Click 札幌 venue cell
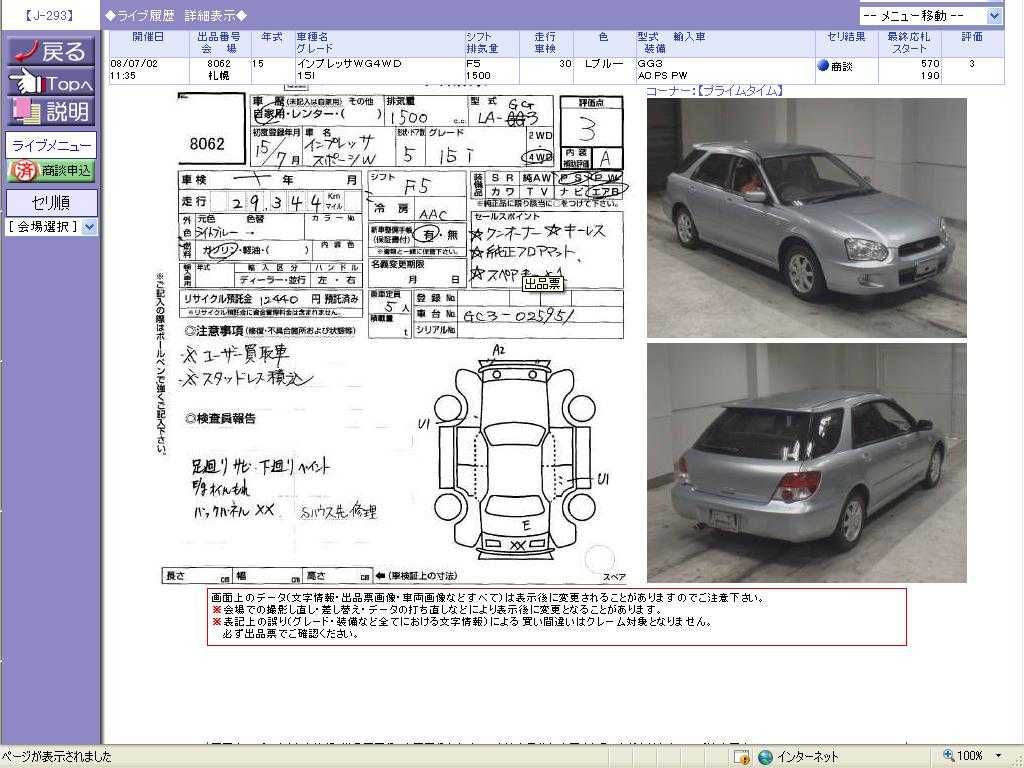 (x=219, y=76)
